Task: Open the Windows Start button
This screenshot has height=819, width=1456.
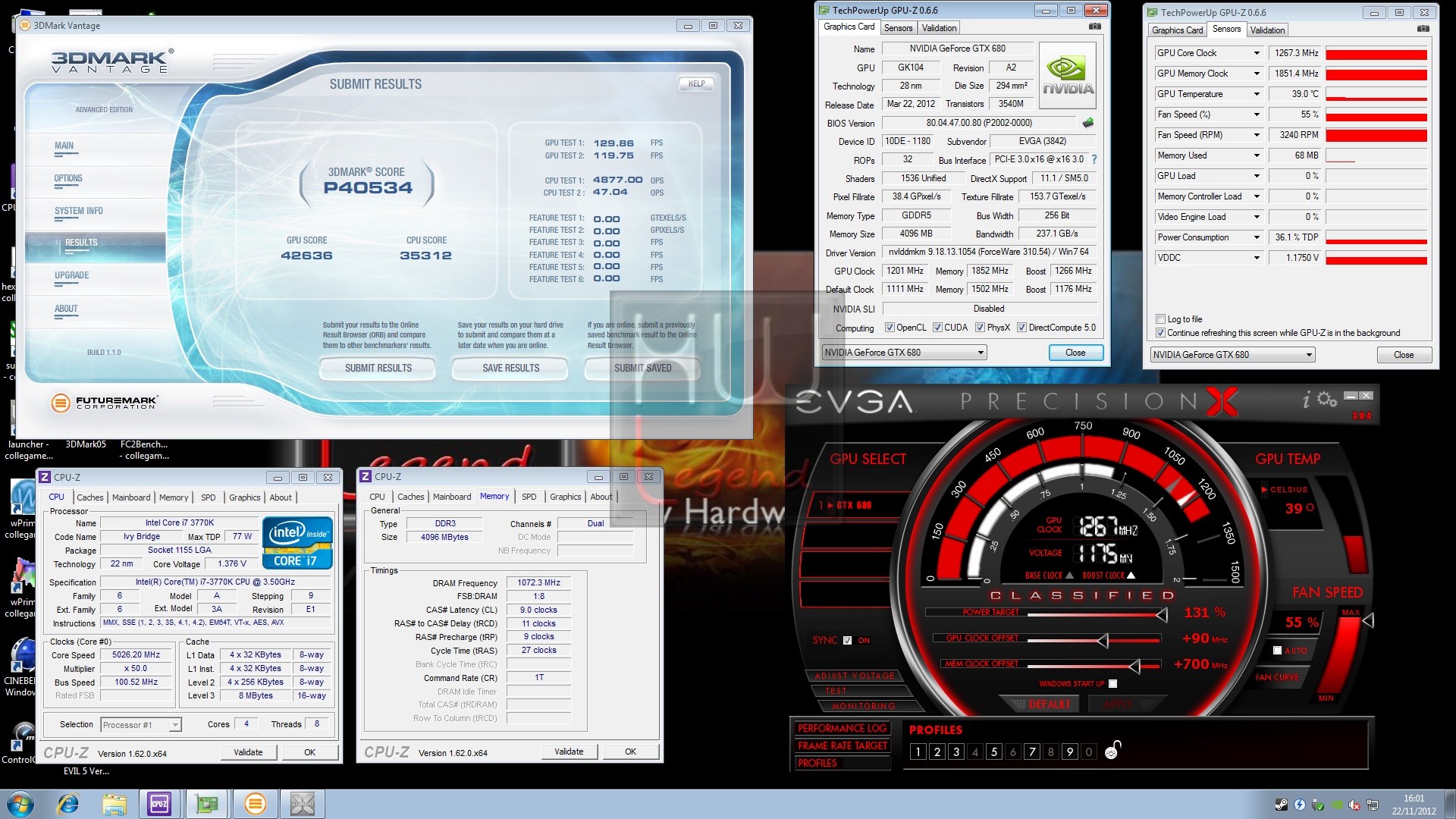Action: 20,804
